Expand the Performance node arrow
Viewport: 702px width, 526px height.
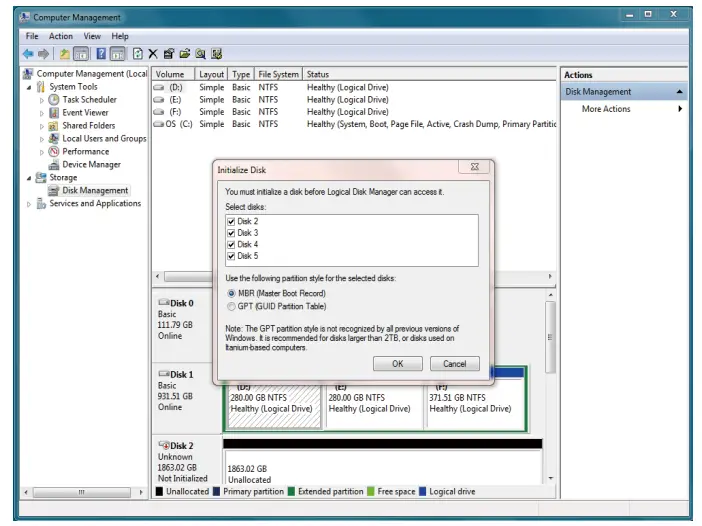42,152
